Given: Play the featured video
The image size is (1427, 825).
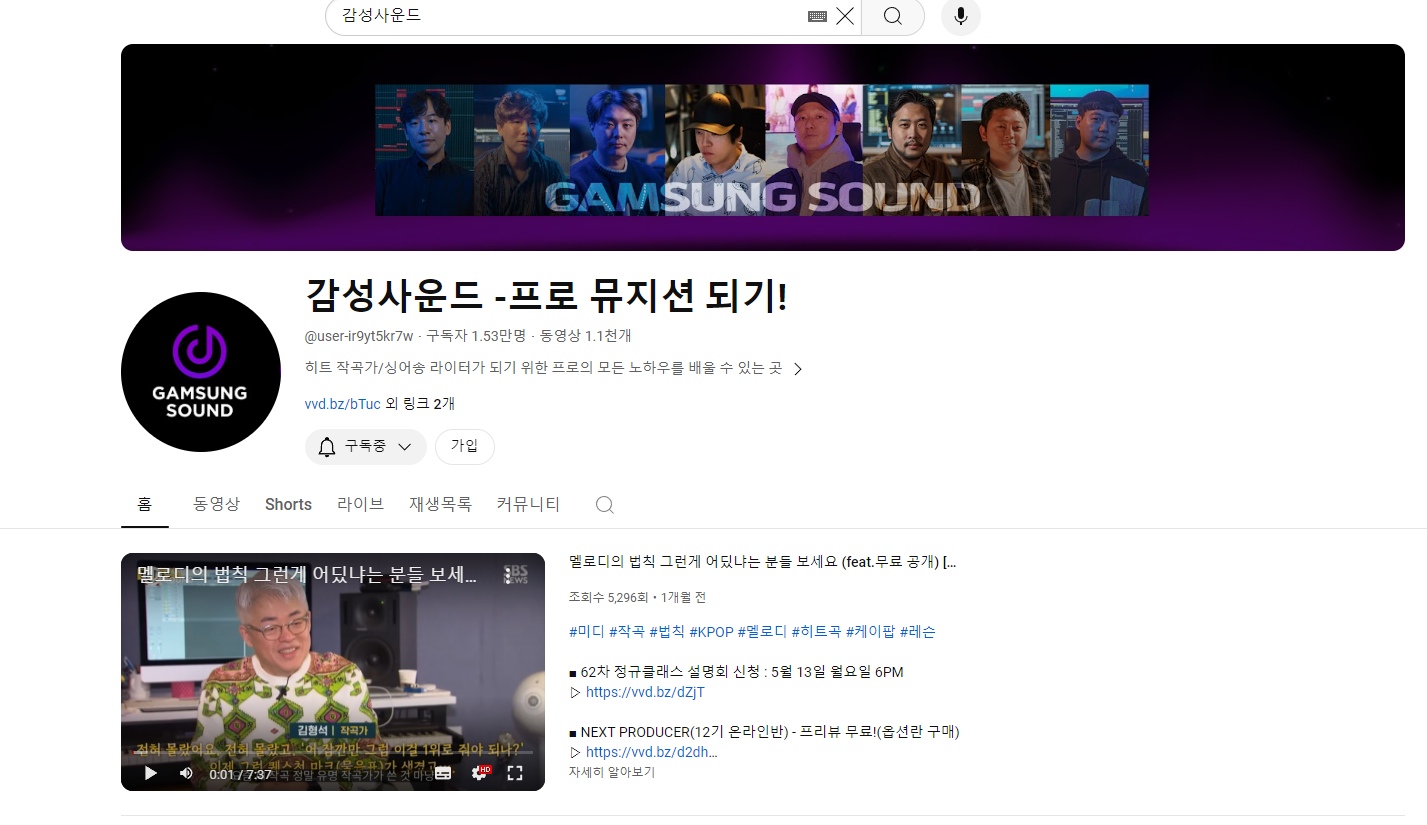Looking at the screenshot, I should tap(151, 773).
